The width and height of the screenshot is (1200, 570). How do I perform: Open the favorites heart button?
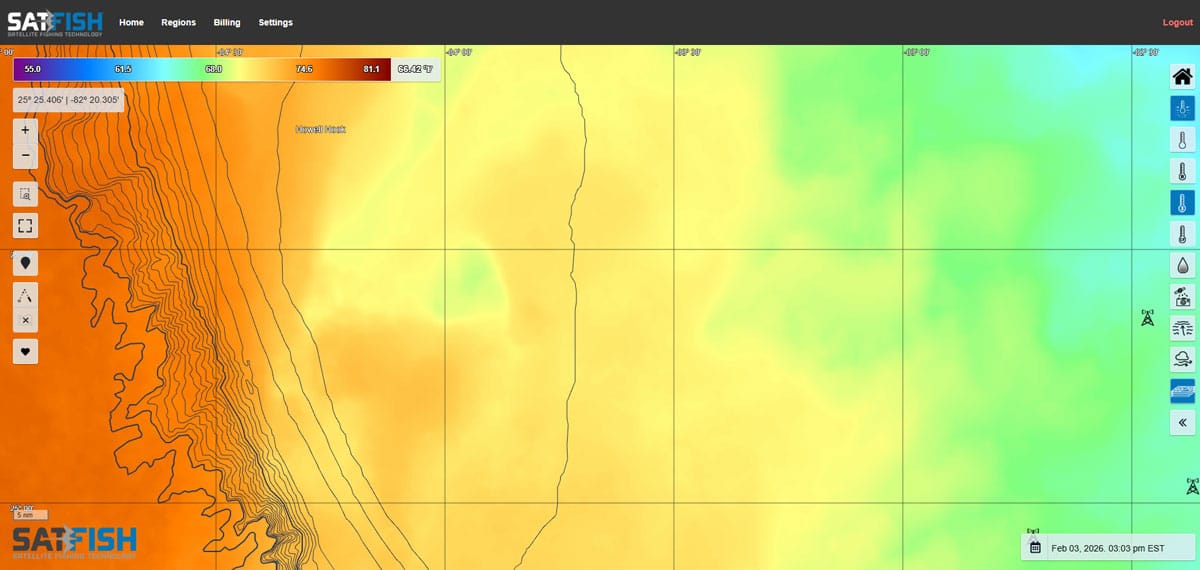pyautogui.click(x=25, y=351)
